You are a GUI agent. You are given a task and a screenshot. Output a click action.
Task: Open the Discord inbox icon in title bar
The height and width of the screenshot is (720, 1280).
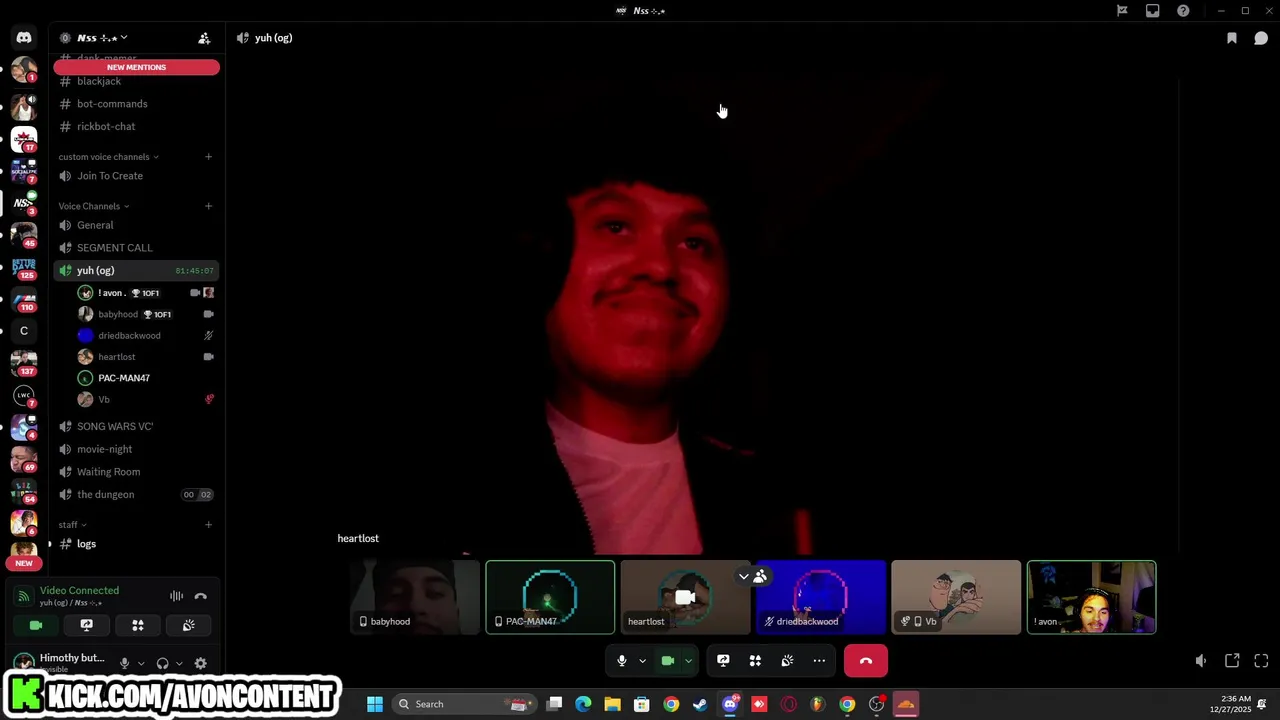1153,11
